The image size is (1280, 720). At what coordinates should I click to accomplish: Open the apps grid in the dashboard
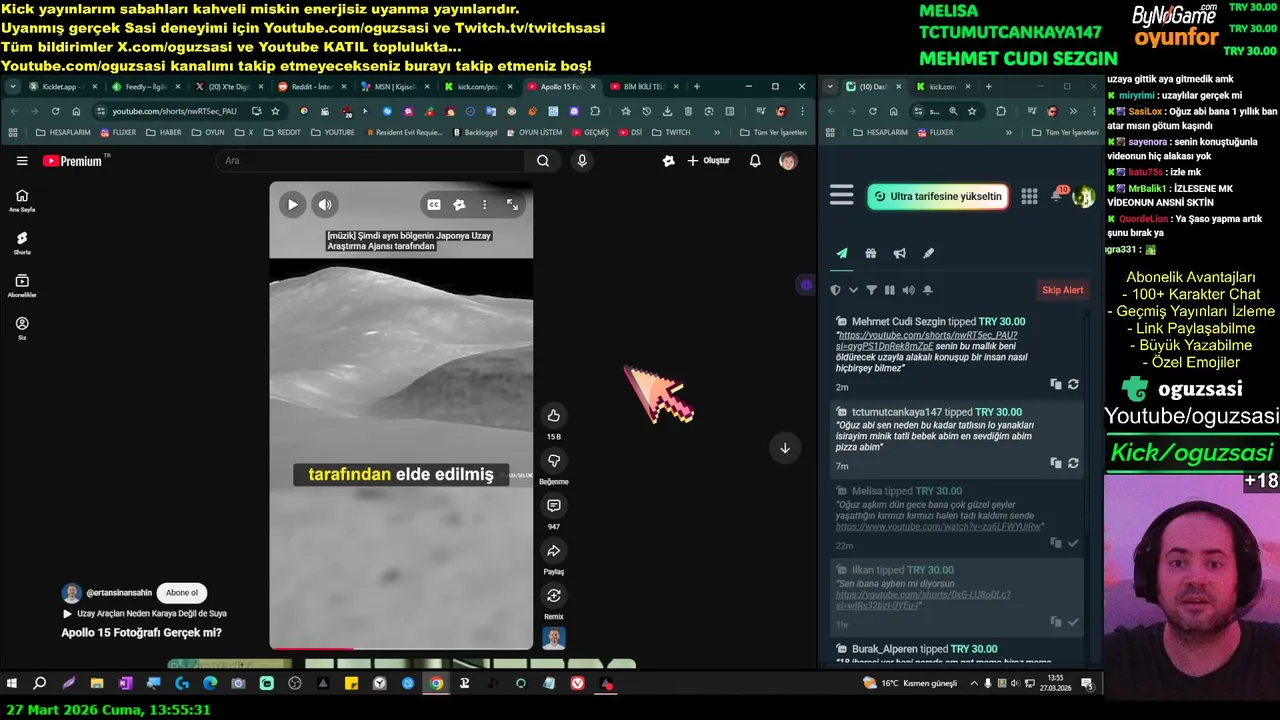1029,196
